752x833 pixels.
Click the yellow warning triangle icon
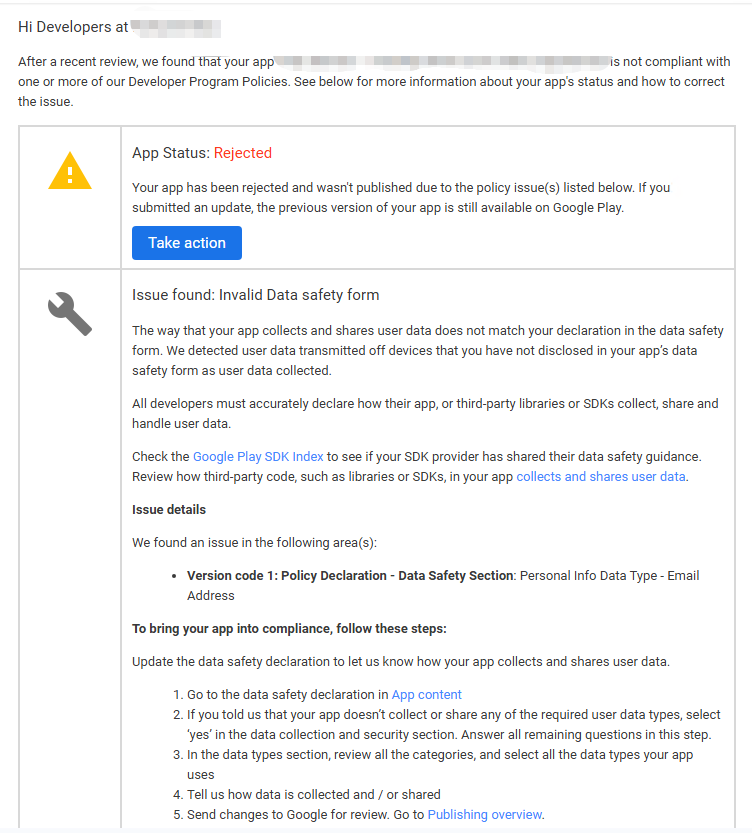point(70,172)
